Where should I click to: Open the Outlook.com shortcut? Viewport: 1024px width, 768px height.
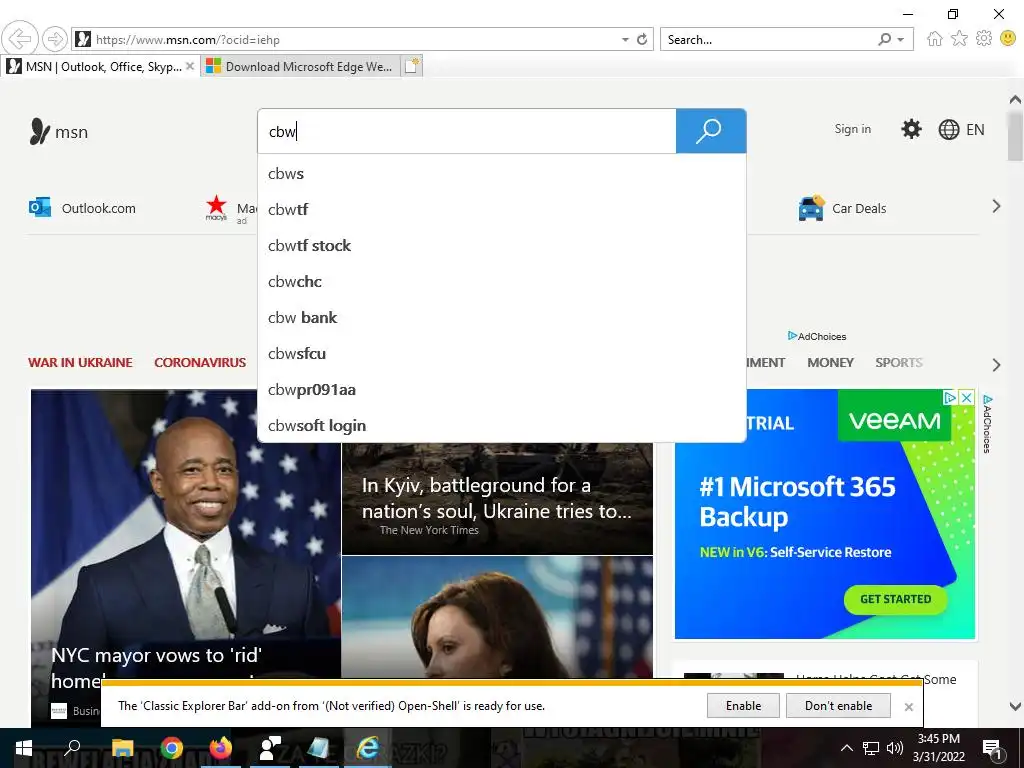click(82, 208)
